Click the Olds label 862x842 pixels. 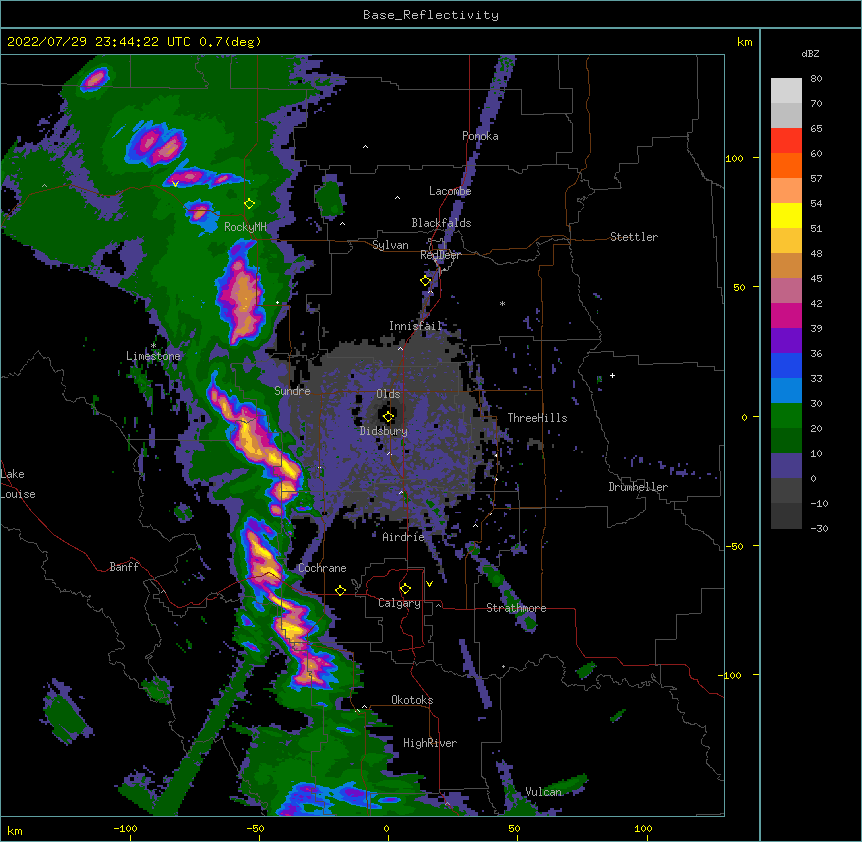coord(388,394)
